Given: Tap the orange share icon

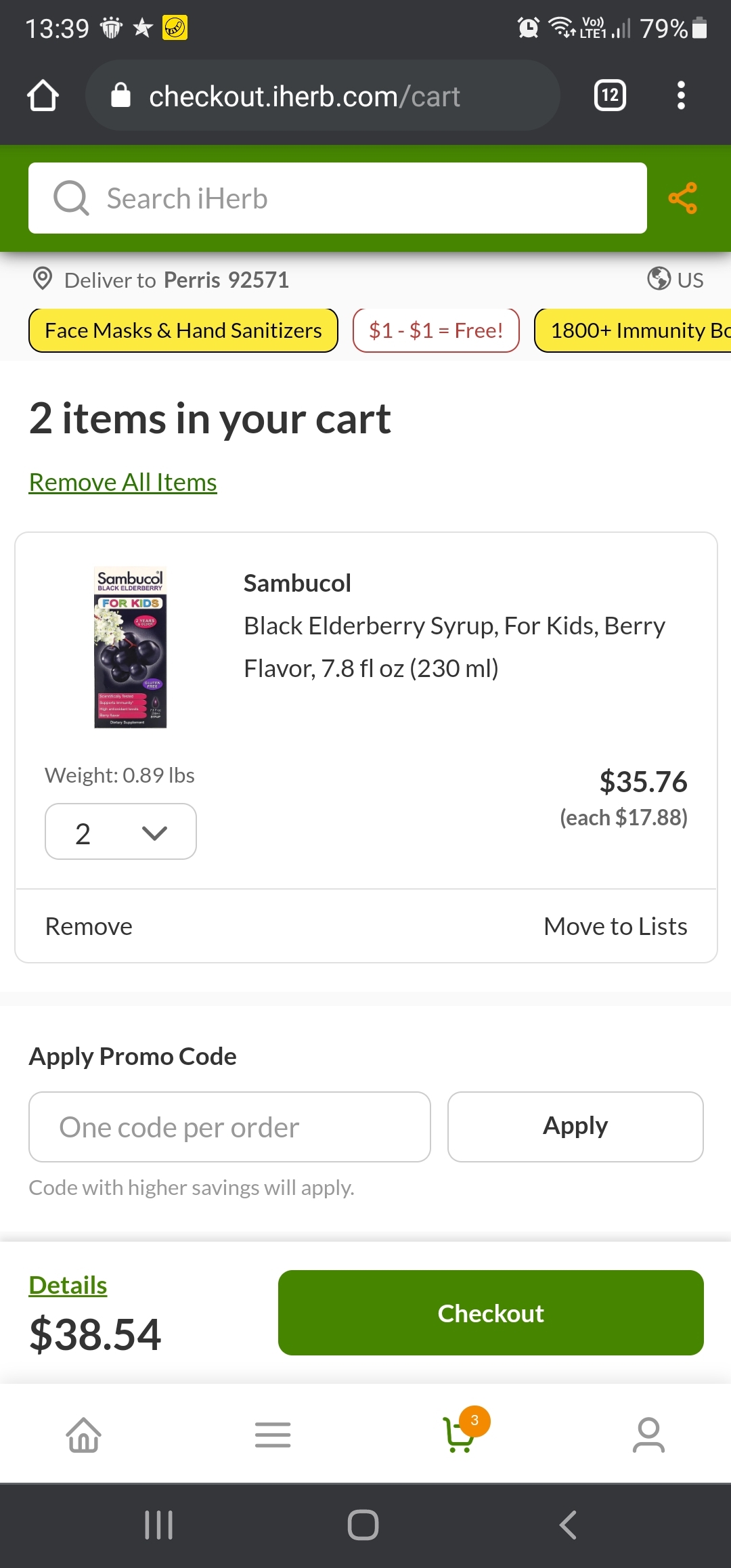Looking at the screenshot, I should (x=682, y=198).
